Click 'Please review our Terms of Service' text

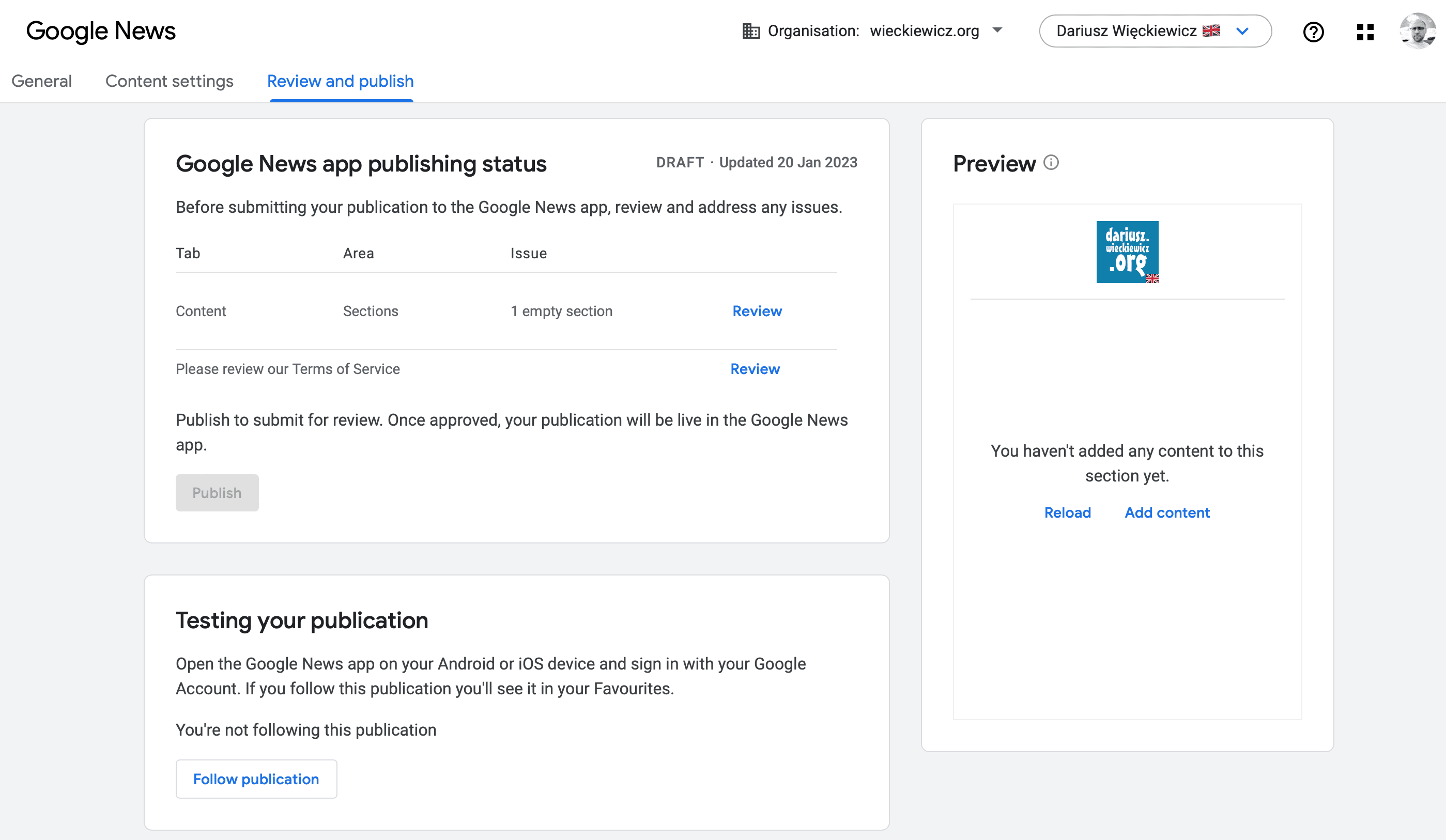(287, 369)
